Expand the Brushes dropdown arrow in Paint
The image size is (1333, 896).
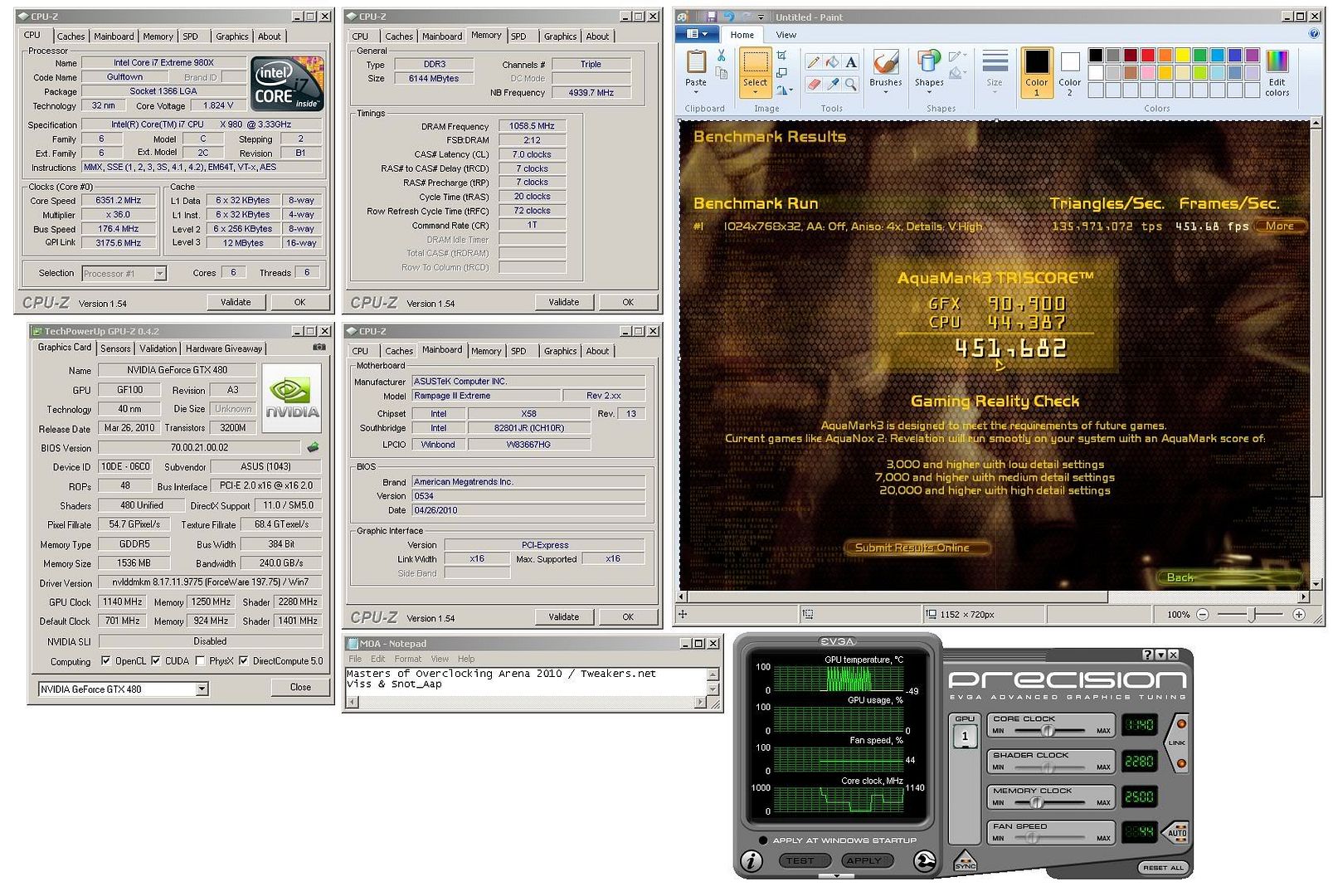(x=885, y=92)
